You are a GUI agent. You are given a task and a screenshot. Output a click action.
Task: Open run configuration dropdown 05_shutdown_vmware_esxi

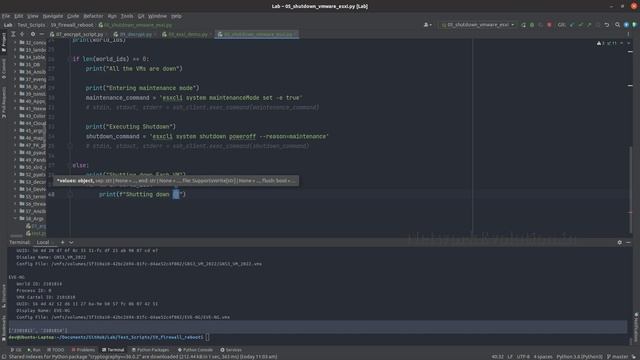(478, 25)
